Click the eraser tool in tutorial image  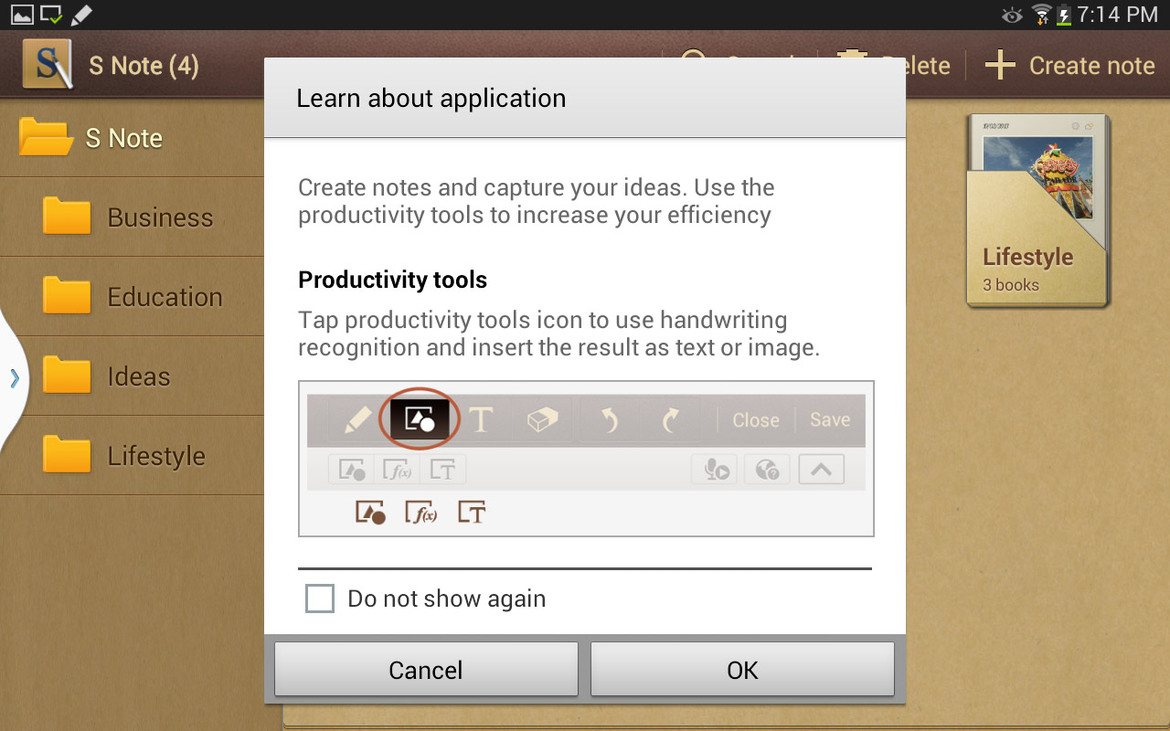(x=542, y=419)
